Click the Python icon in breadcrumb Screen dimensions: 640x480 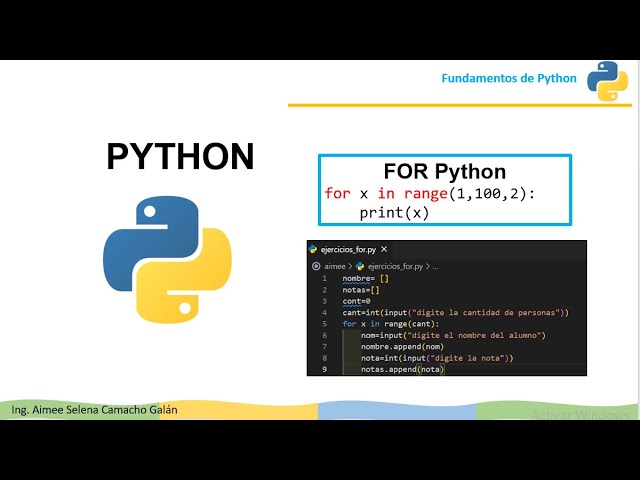click(x=360, y=266)
